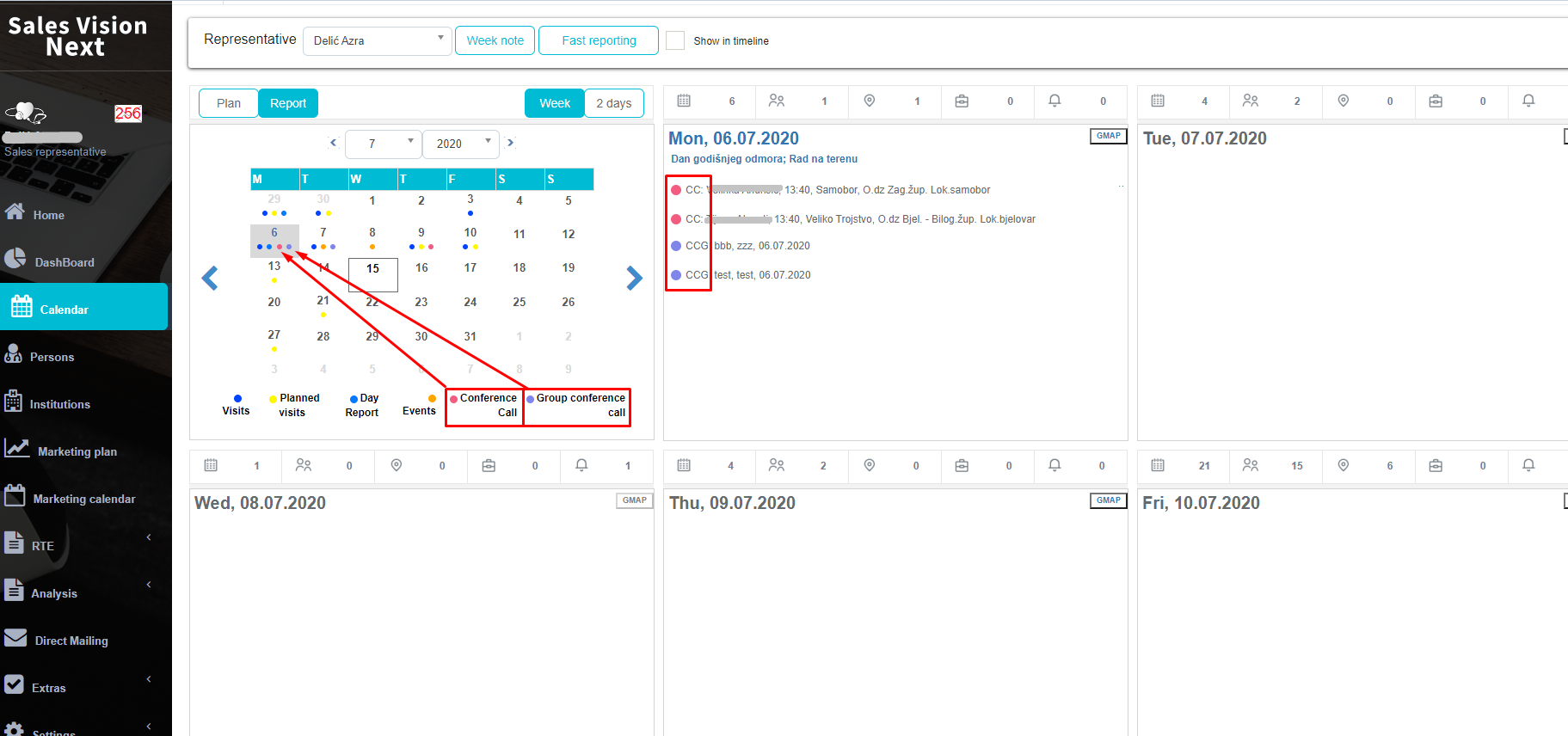Go to next week with large right arrow

[x=634, y=278]
